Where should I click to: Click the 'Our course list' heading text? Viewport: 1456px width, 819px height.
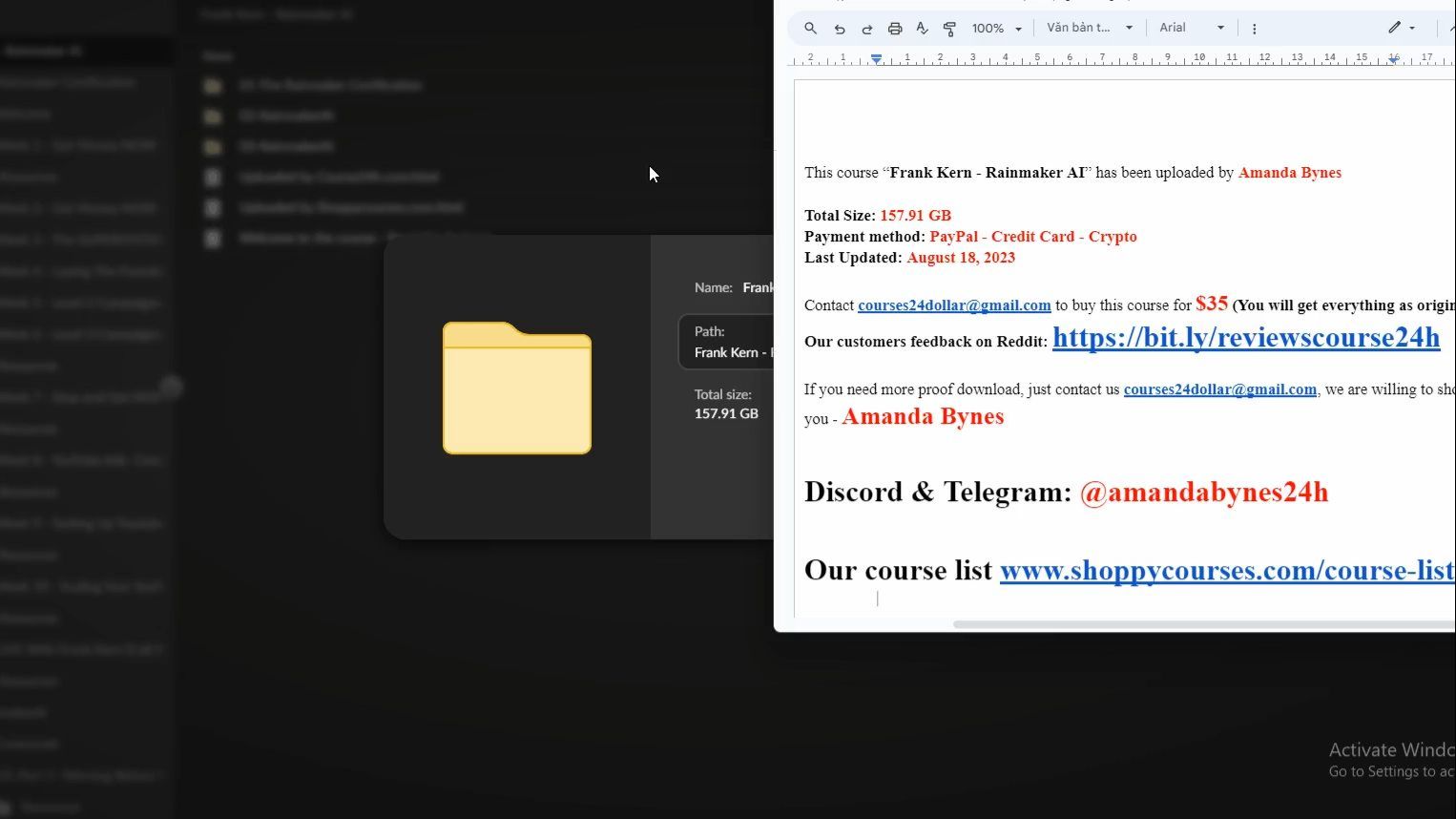click(x=898, y=570)
